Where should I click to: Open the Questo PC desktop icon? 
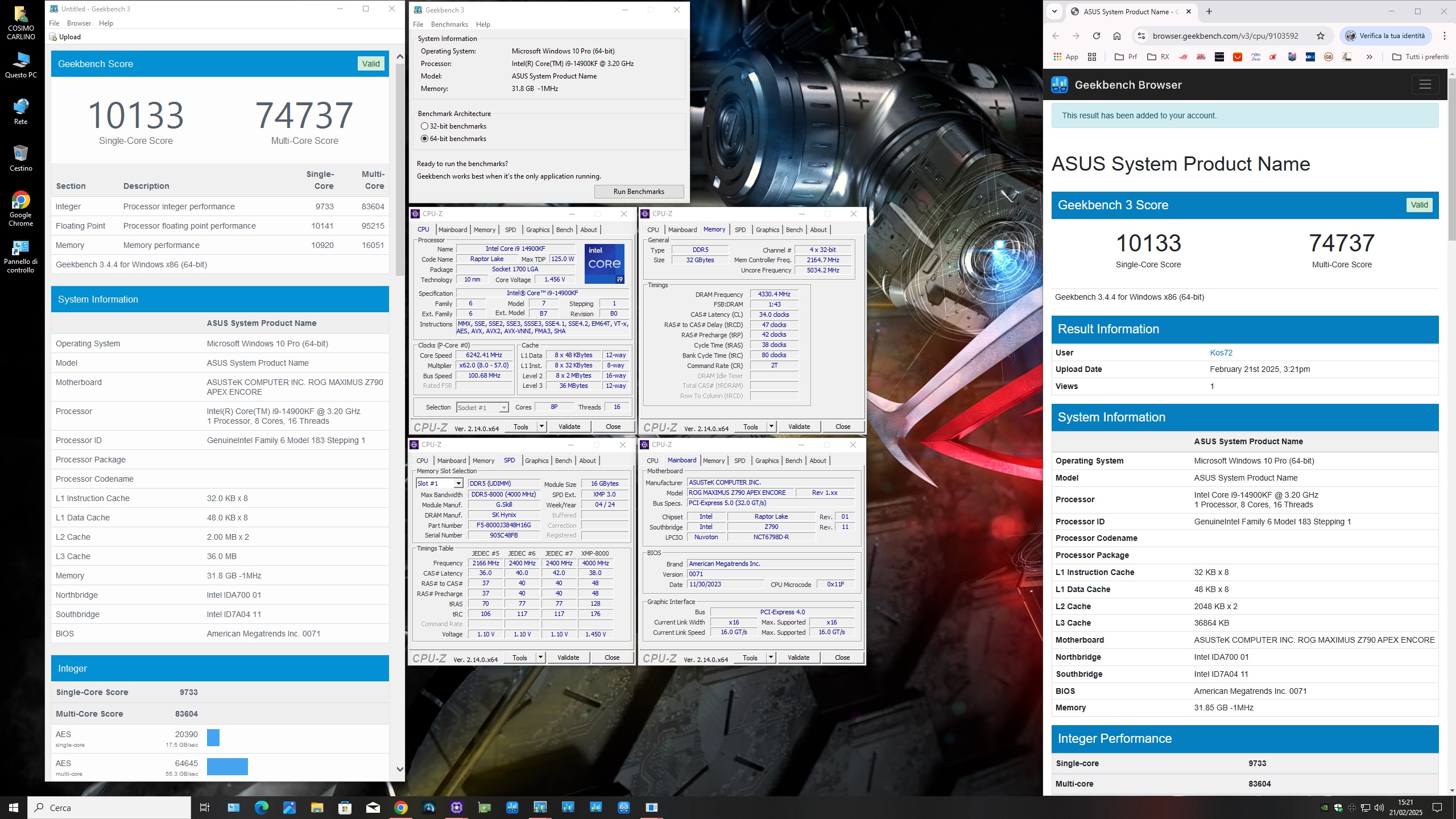[21, 65]
